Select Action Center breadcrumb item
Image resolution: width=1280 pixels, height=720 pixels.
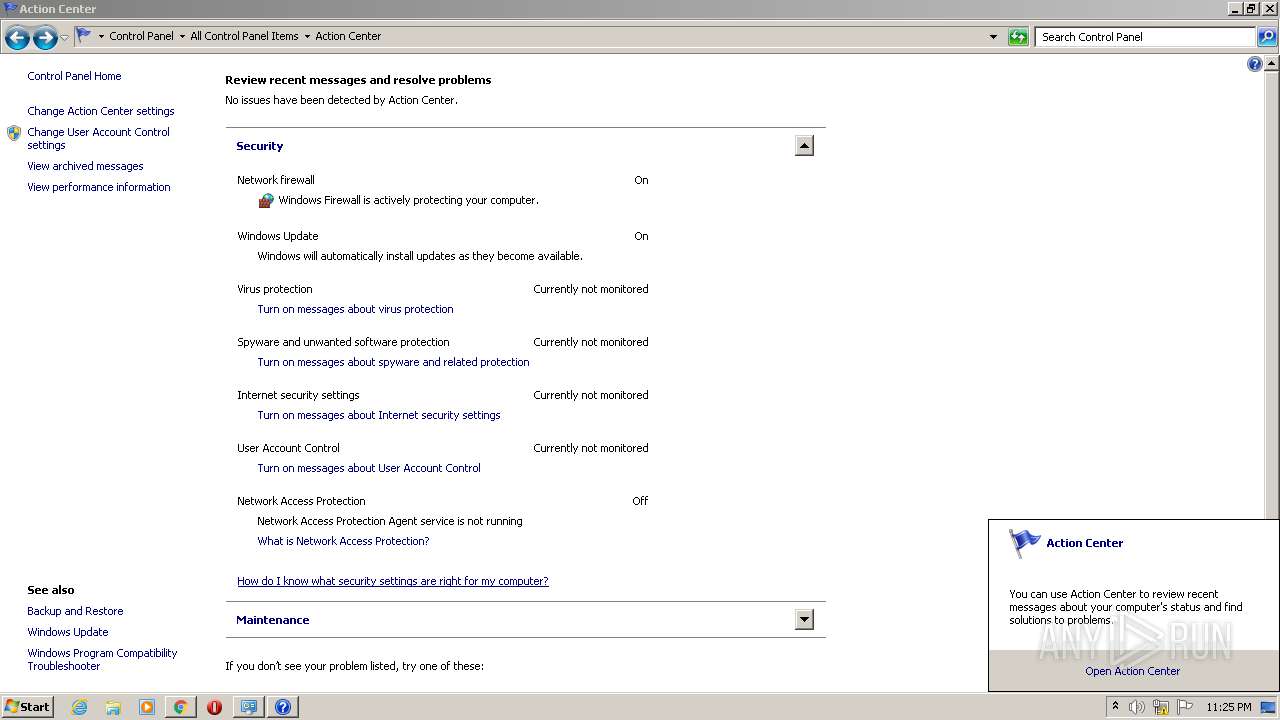[348, 36]
